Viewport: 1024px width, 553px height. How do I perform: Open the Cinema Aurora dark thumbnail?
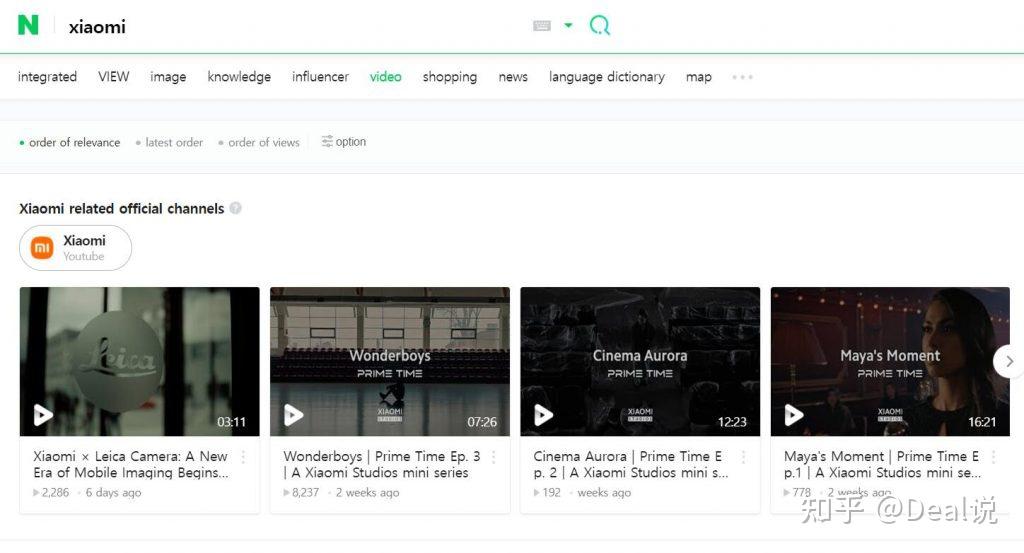pyautogui.click(x=640, y=362)
